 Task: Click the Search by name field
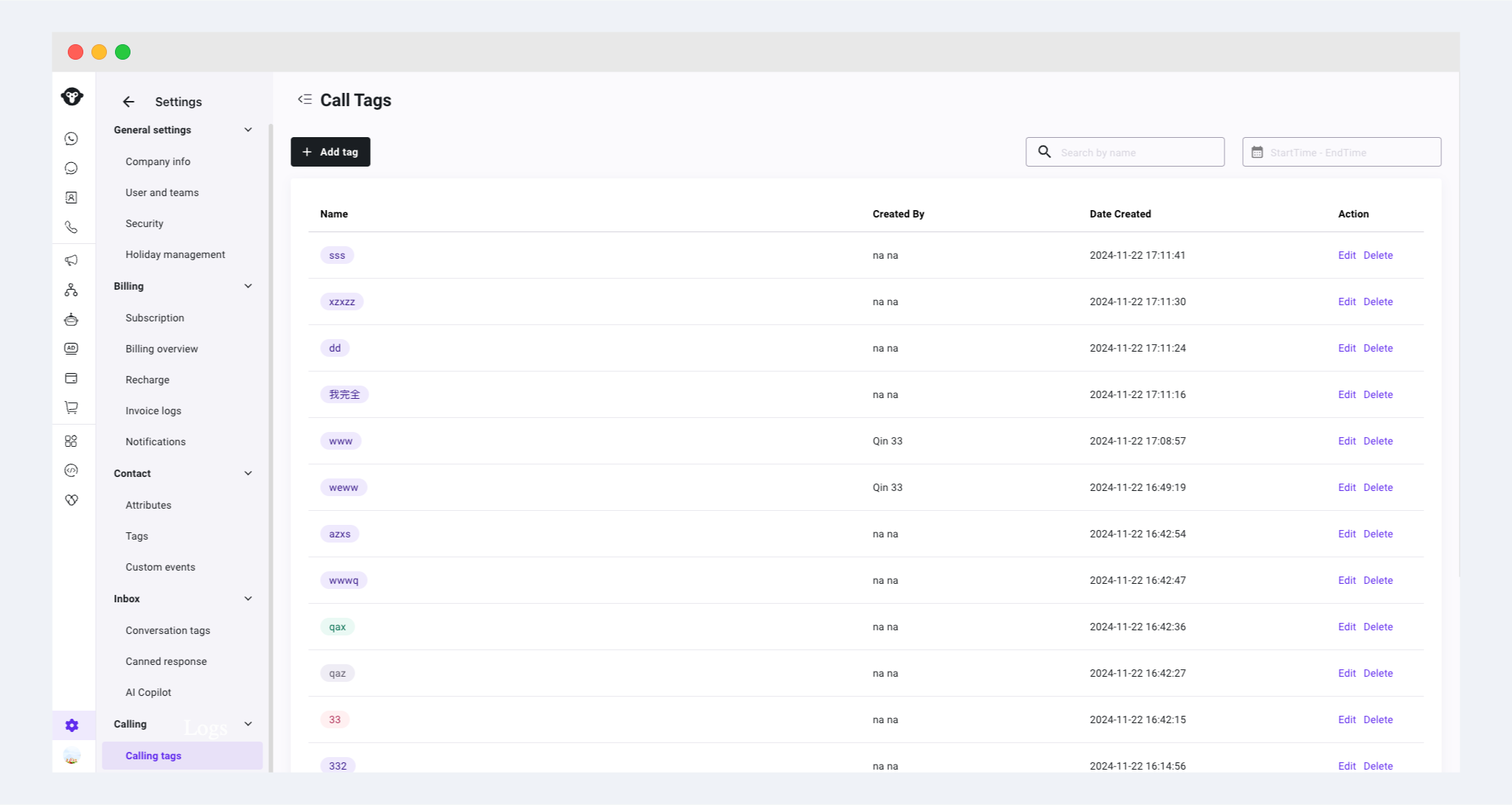(x=1135, y=153)
